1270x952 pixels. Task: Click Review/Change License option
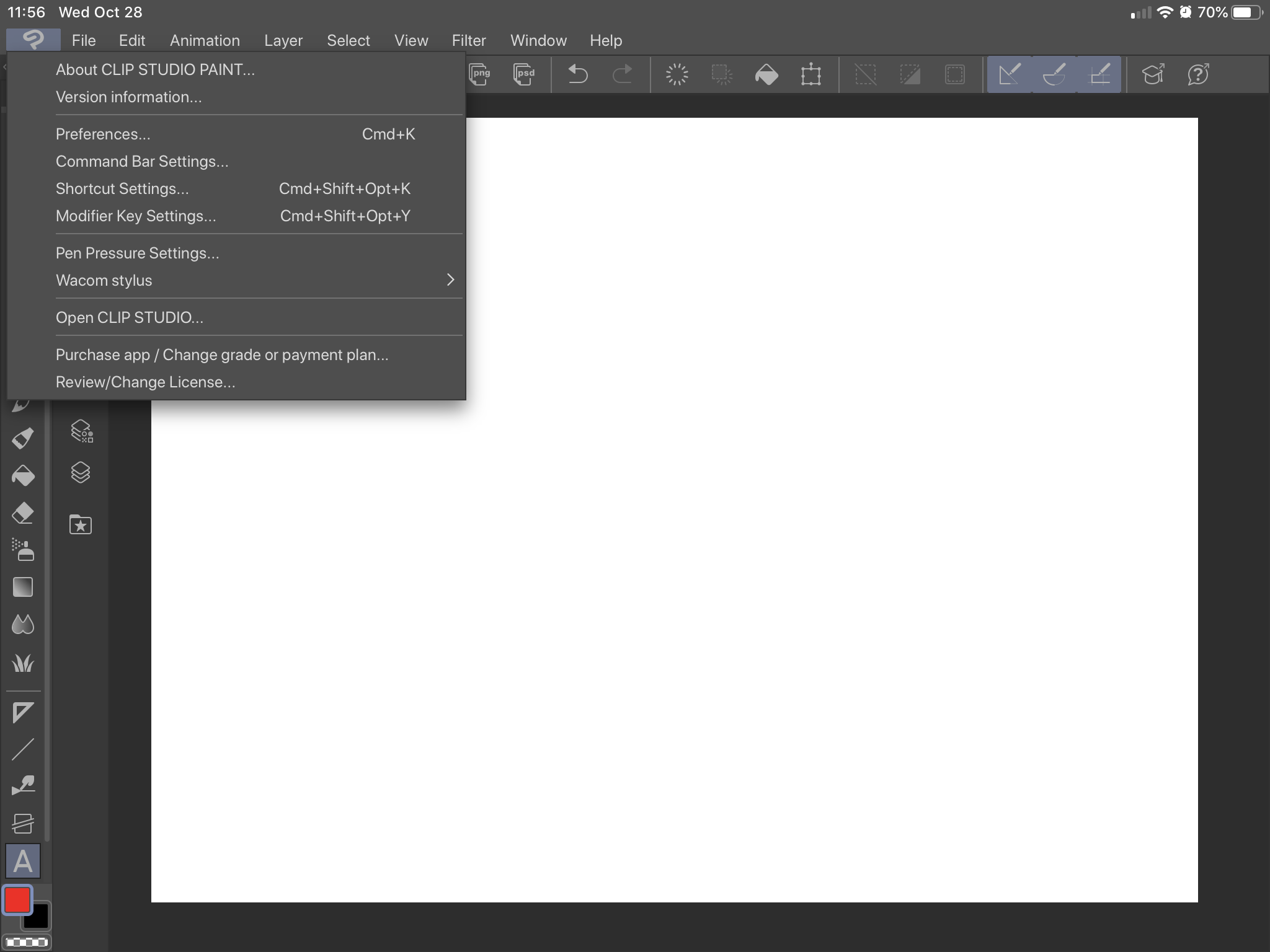coord(145,381)
